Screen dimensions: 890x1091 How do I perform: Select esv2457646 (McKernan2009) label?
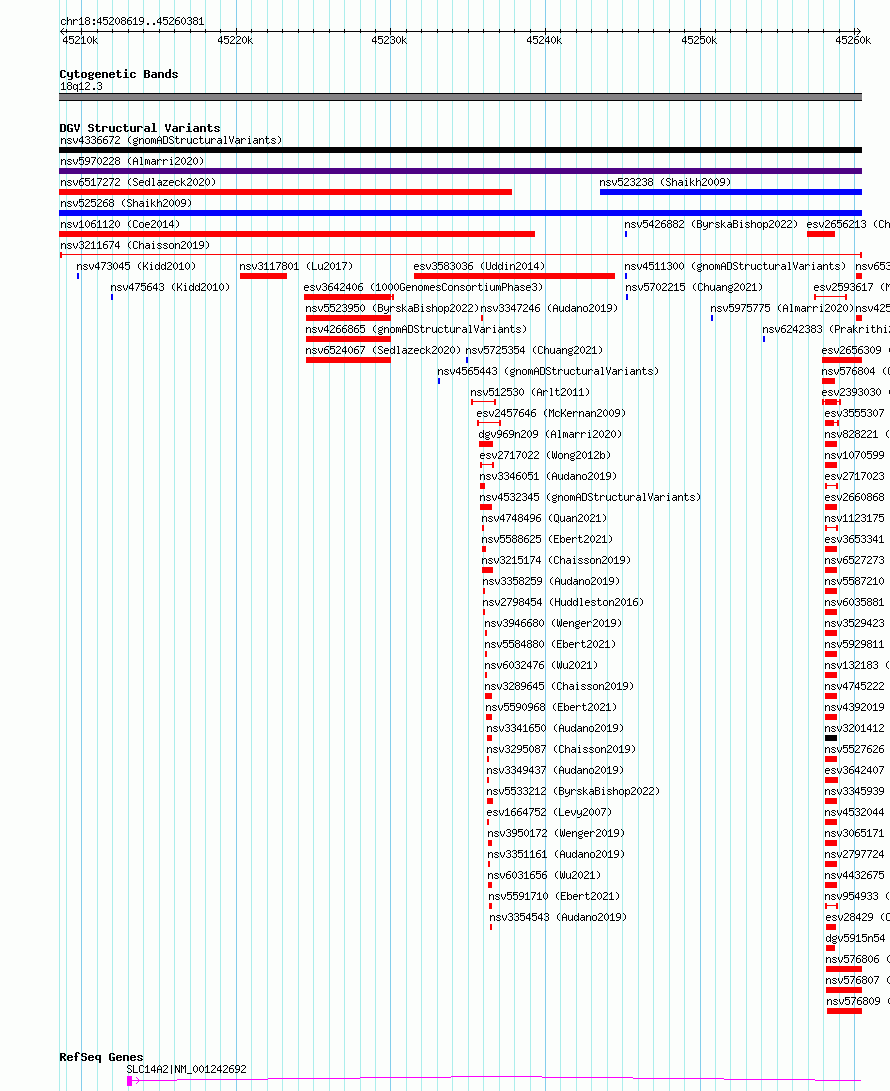pyautogui.click(x=551, y=412)
